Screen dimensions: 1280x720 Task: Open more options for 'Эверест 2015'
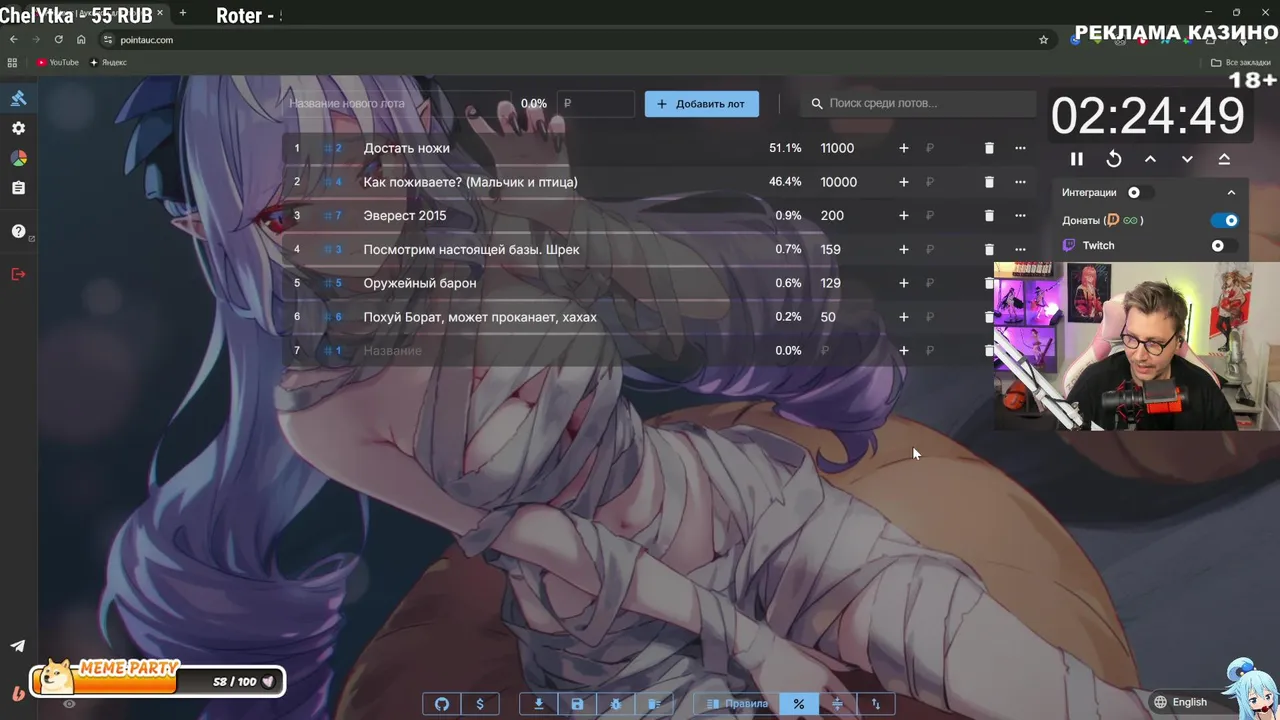pos(1020,215)
